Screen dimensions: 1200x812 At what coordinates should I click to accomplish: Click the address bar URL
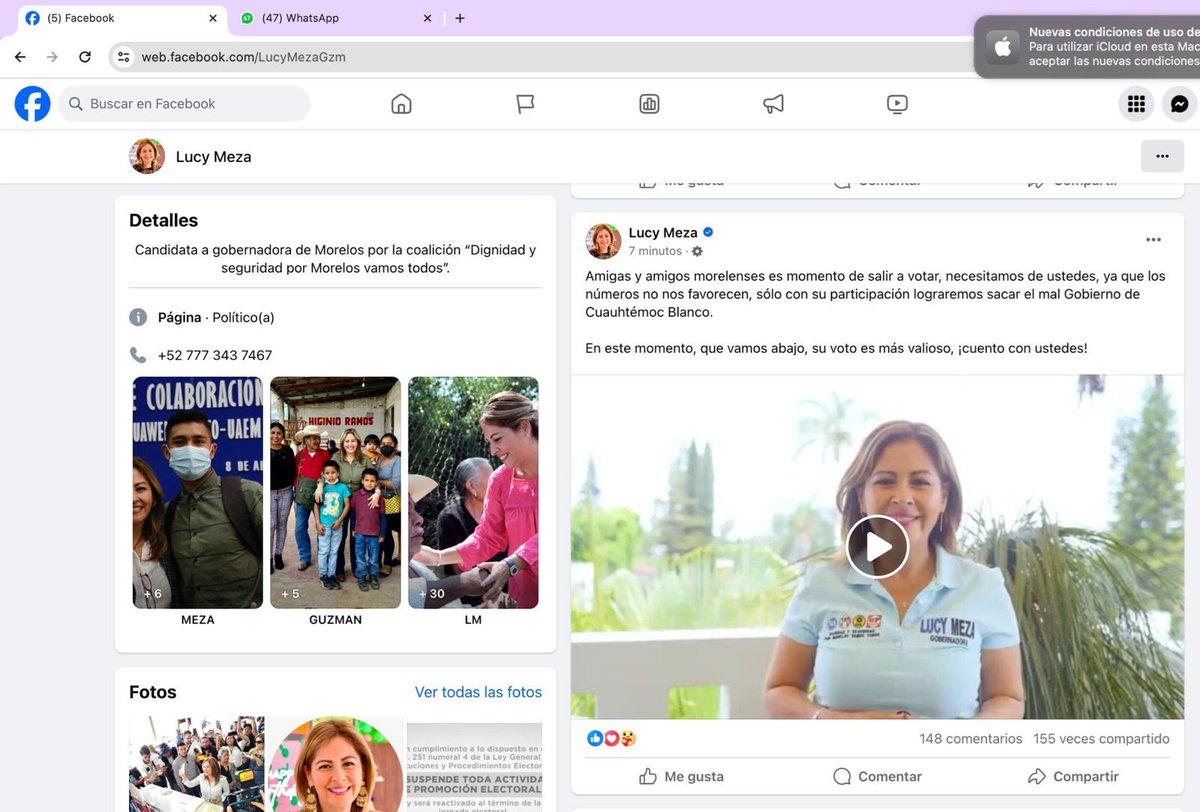coord(243,57)
